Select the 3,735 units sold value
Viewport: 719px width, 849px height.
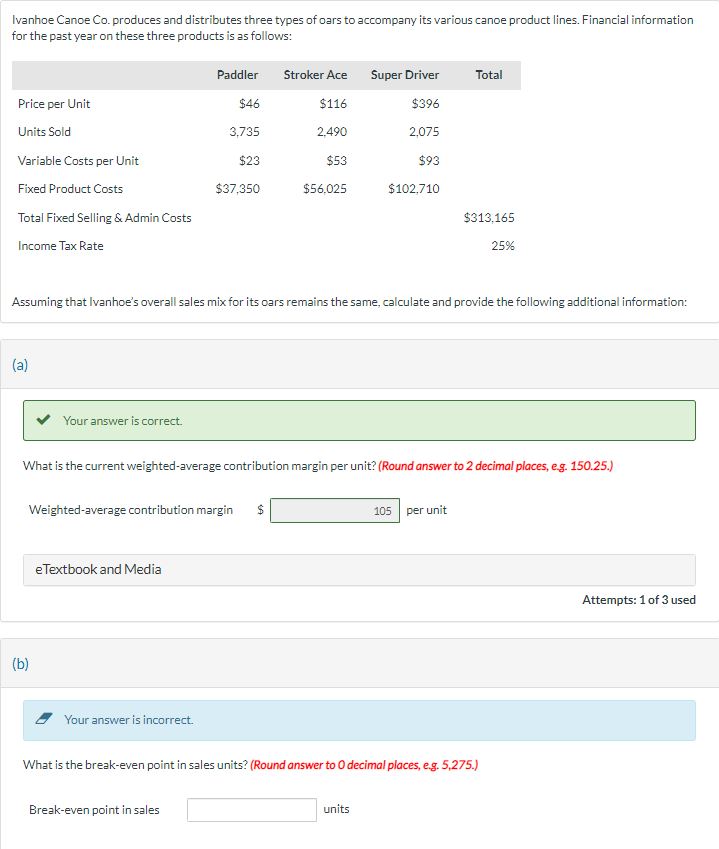click(x=244, y=132)
